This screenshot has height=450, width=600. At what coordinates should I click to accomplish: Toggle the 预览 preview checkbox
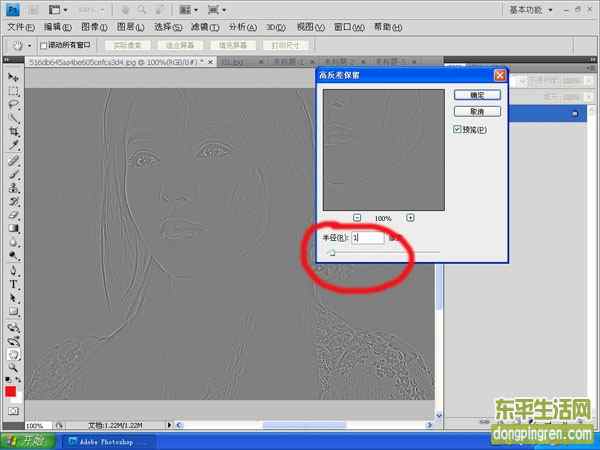click(x=457, y=130)
